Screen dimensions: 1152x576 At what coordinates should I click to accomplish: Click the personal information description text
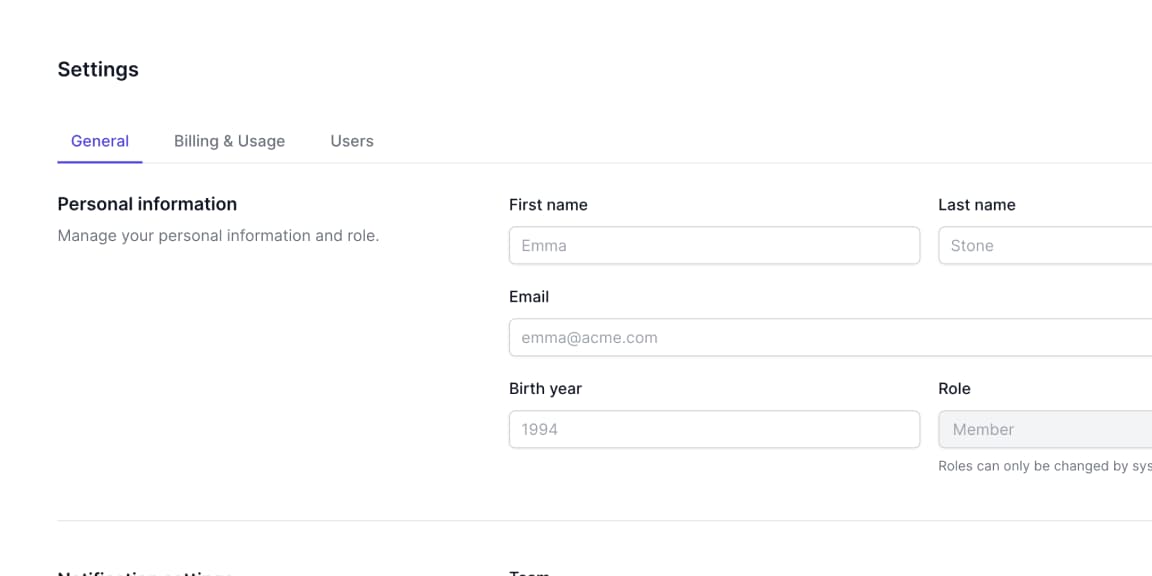coord(218,235)
